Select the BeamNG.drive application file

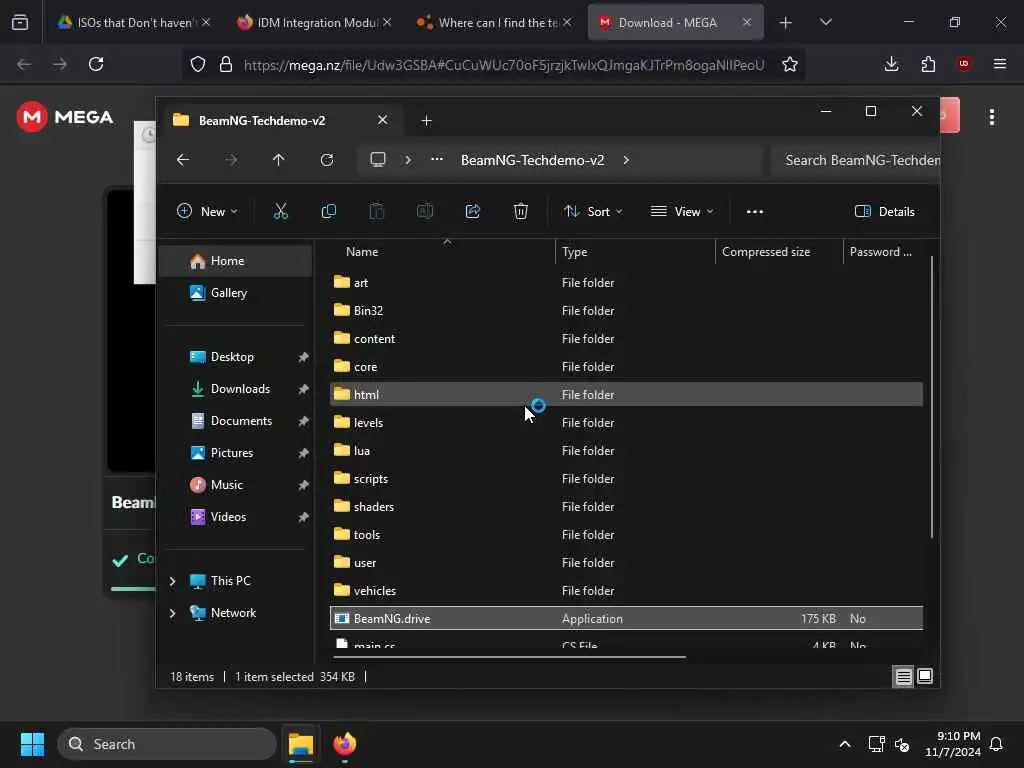(x=626, y=618)
